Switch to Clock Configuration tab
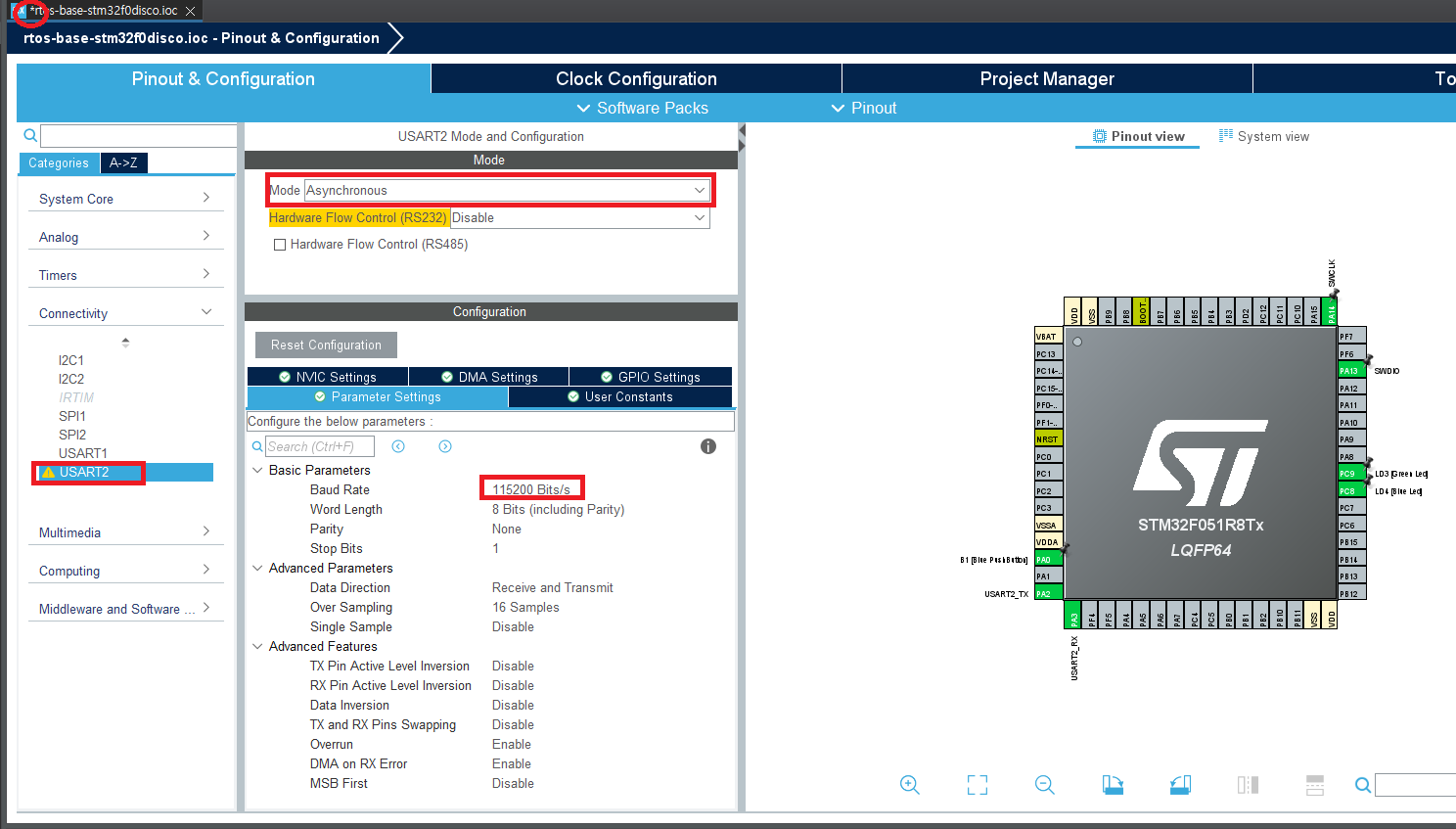Image resolution: width=1456 pixels, height=829 pixels. [636, 79]
